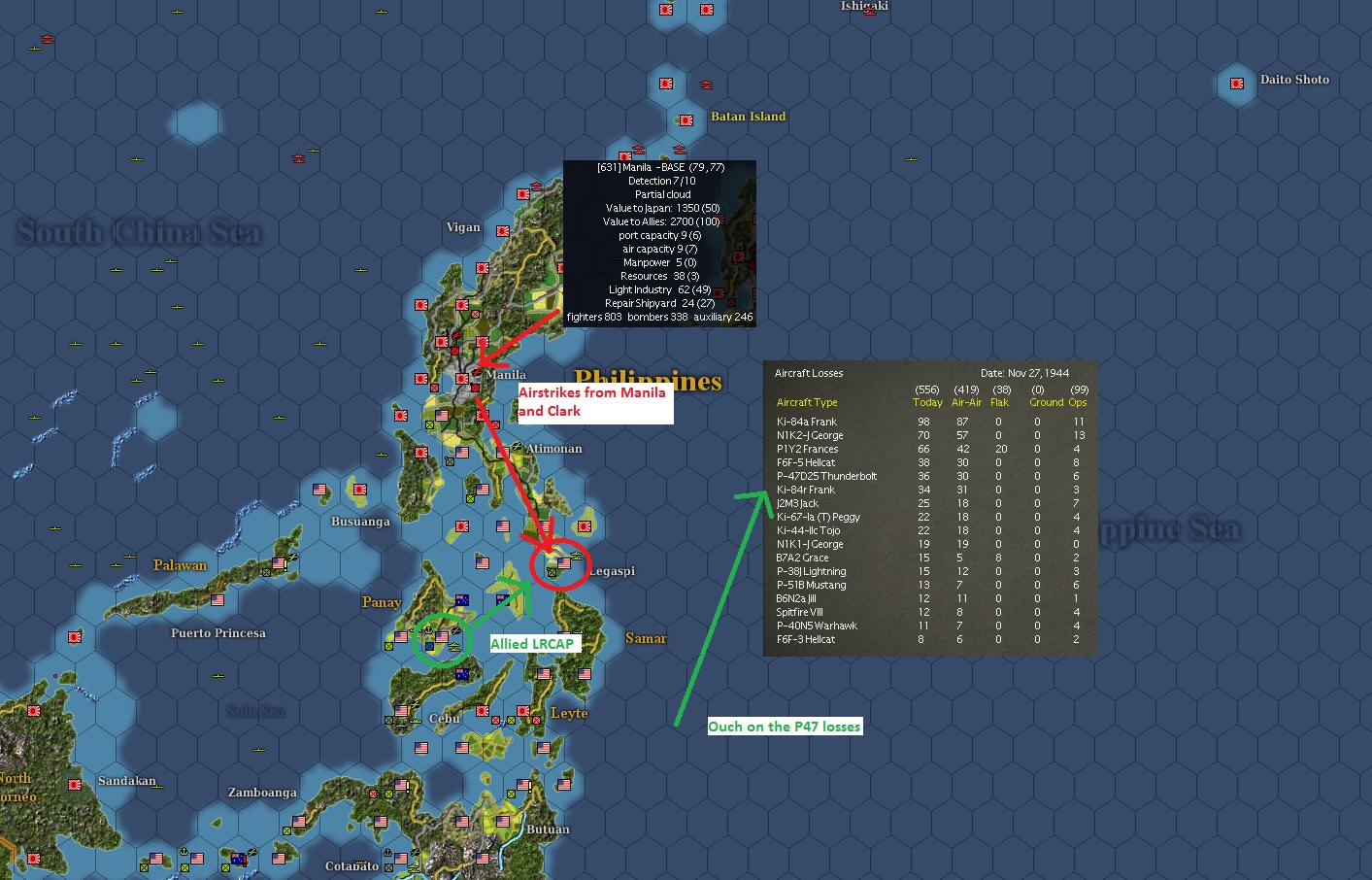Select the Air-Air column header
Screen dimensions: 1372x880
tap(966, 402)
